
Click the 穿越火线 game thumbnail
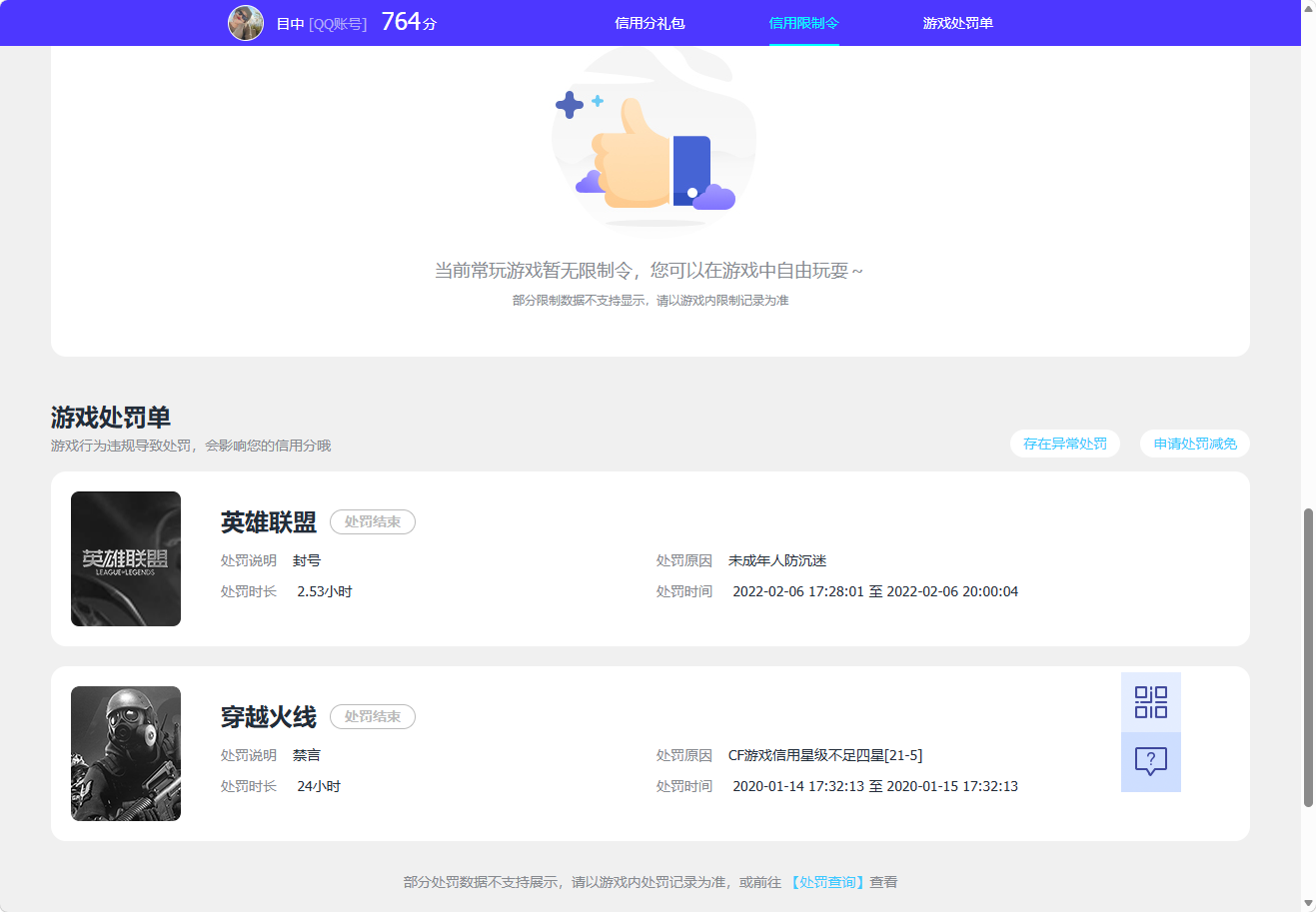[x=126, y=754]
